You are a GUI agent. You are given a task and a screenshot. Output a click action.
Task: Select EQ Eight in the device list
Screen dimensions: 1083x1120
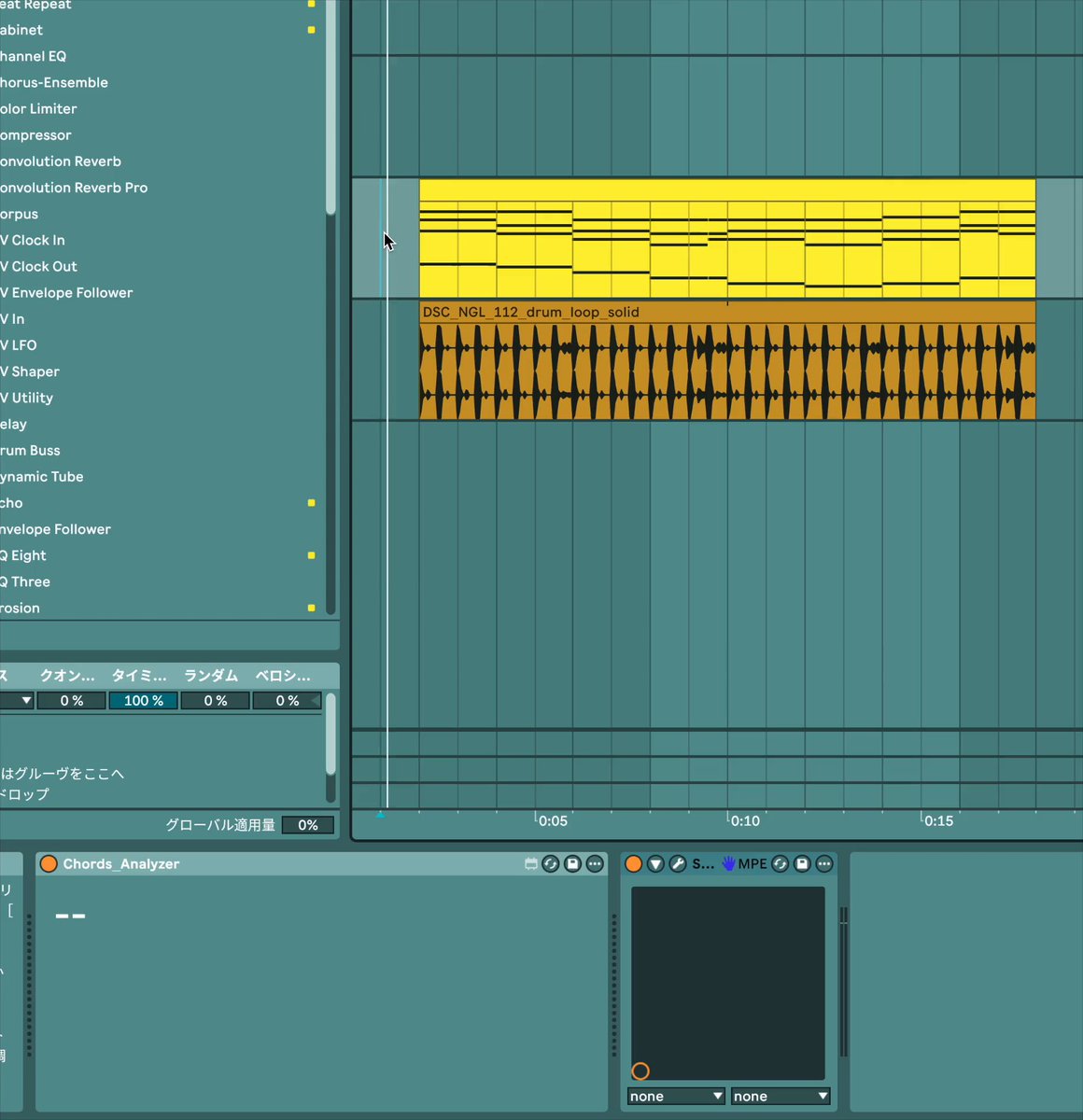pyautogui.click(x=24, y=555)
